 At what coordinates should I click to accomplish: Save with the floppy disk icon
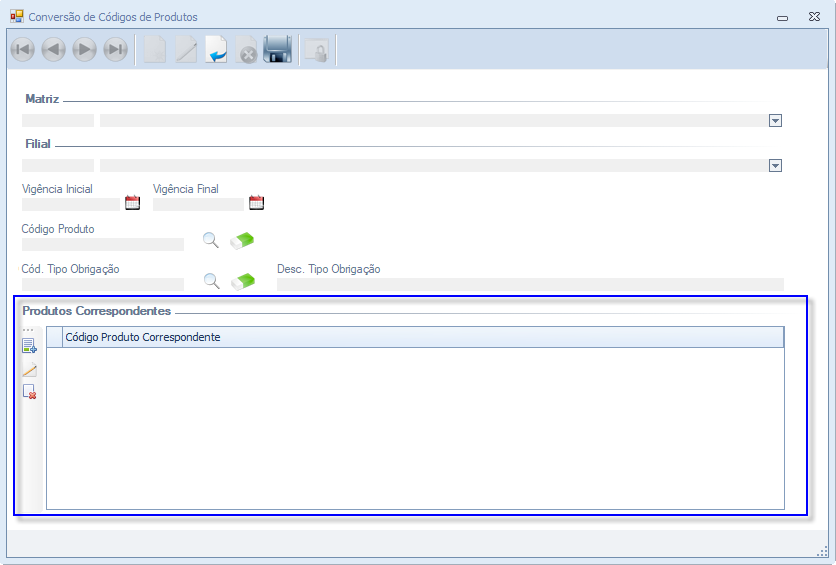coord(277,50)
